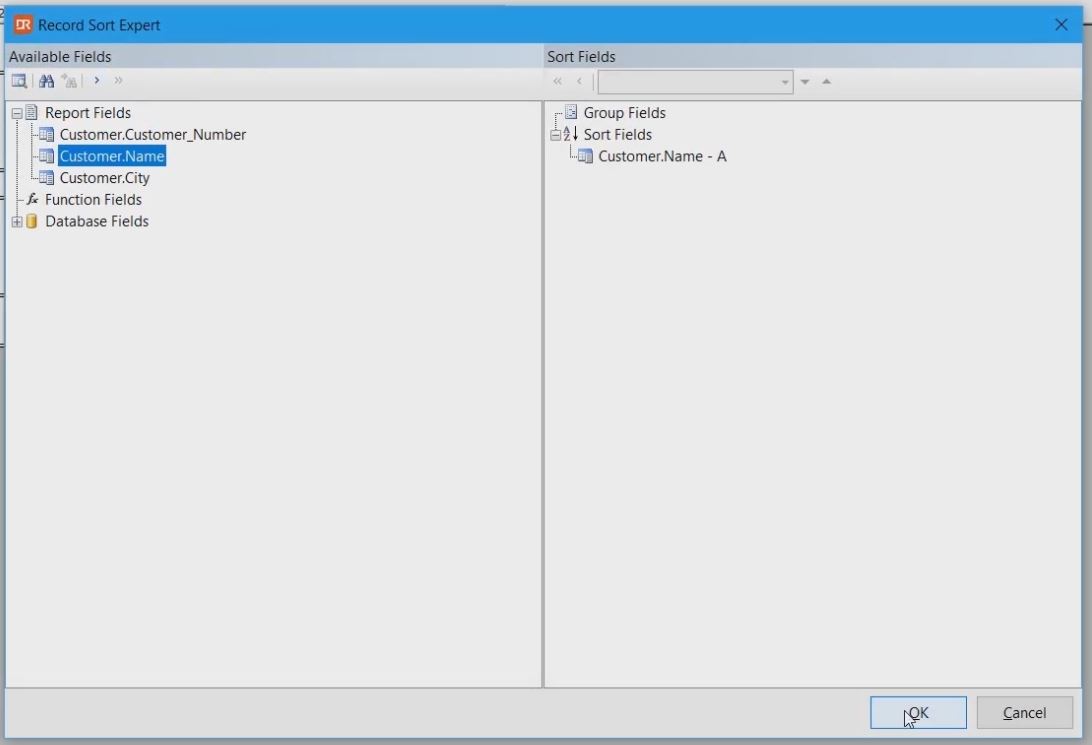Image resolution: width=1092 pixels, height=745 pixels.
Task: Click the Find Field binoculars icon
Action: click(x=46, y=81)
